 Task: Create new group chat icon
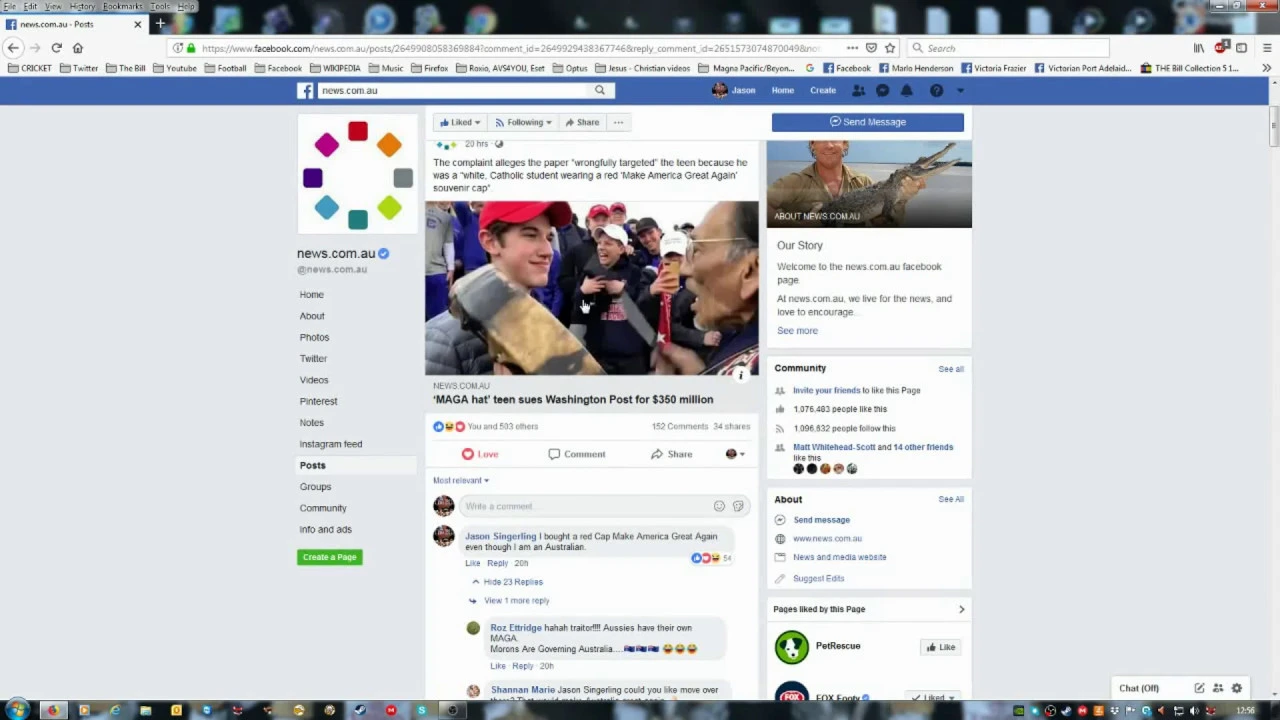pos(1218,688)
